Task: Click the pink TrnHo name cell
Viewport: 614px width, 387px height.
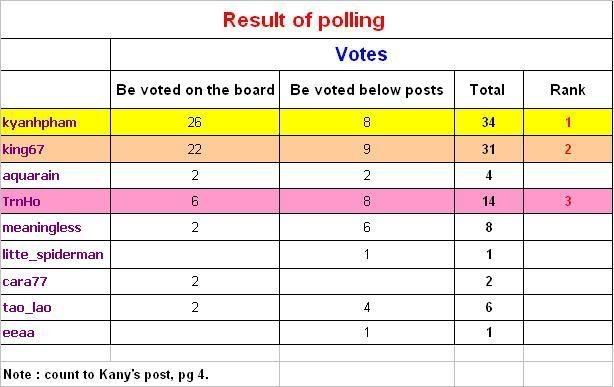Action: 56,201
